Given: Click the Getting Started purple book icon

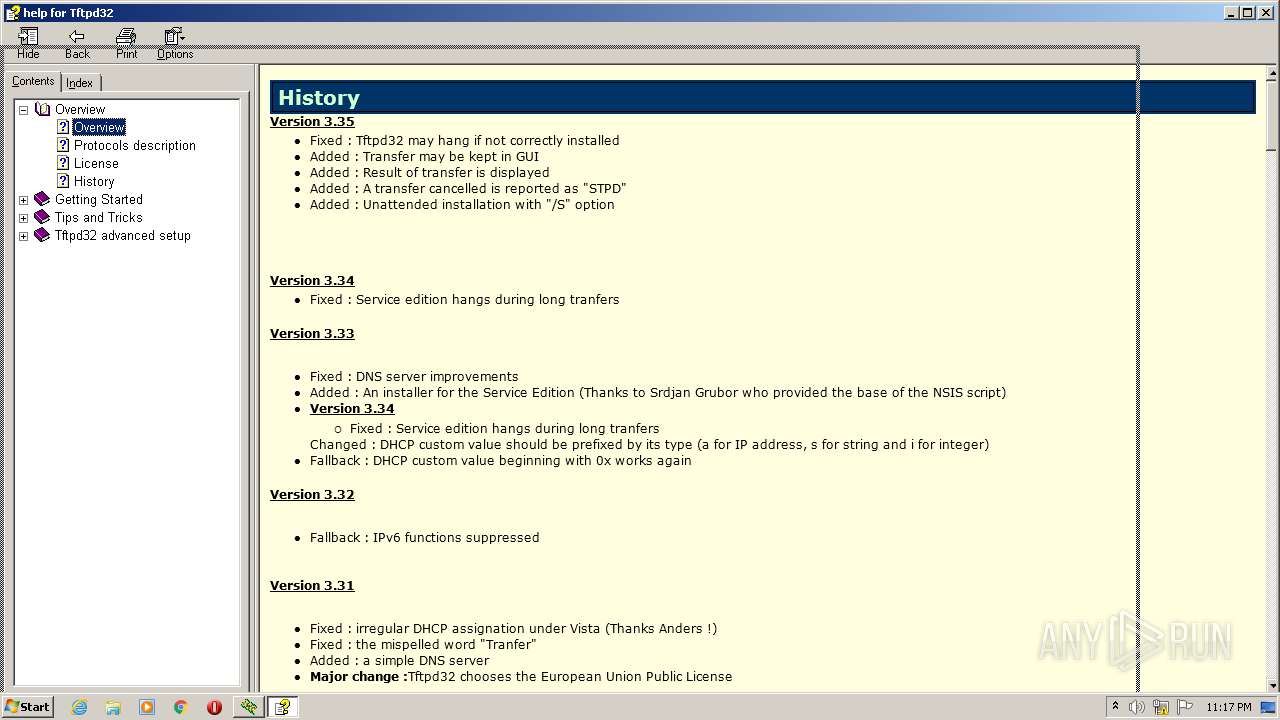Looking at the screenshot, I should (x=42, y=199).
